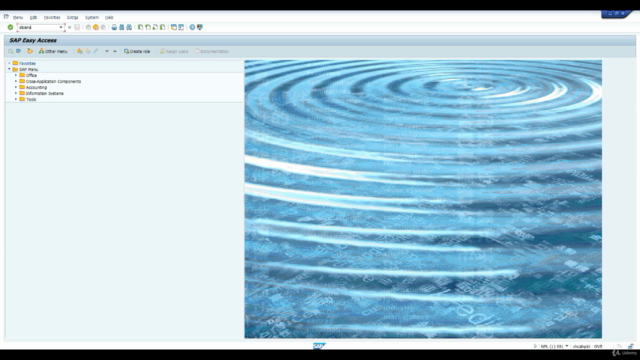Click the lock icon in status bar
Screen dimensions: 640x360
pos(631,346)
